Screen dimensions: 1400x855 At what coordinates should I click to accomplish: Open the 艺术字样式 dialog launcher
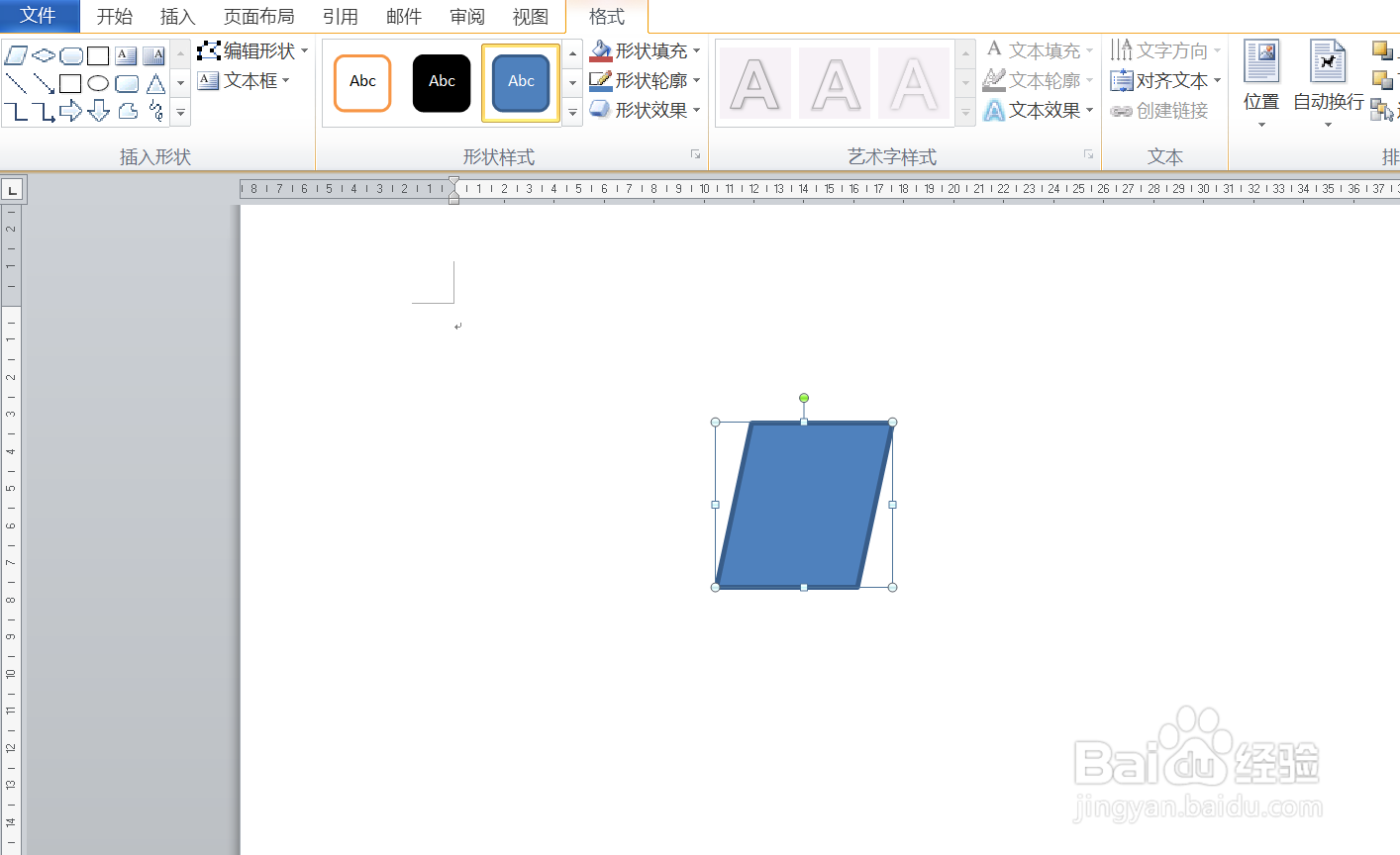[1088, 154]
